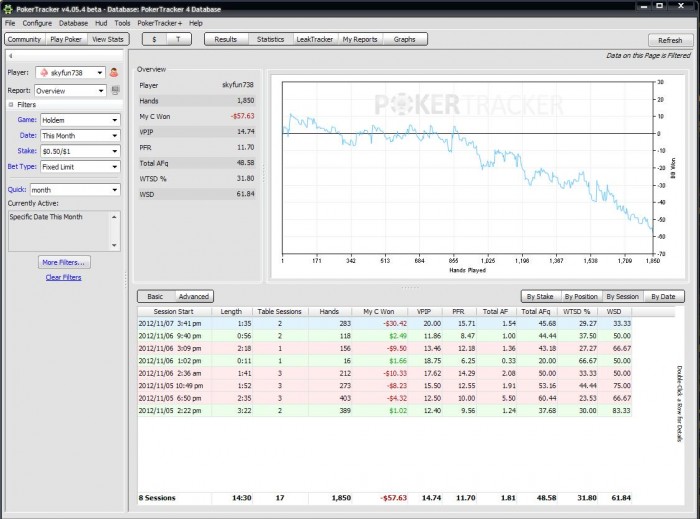Group results By Session
This screenshot has height=519, width=700.
click(x=622, y=296)
